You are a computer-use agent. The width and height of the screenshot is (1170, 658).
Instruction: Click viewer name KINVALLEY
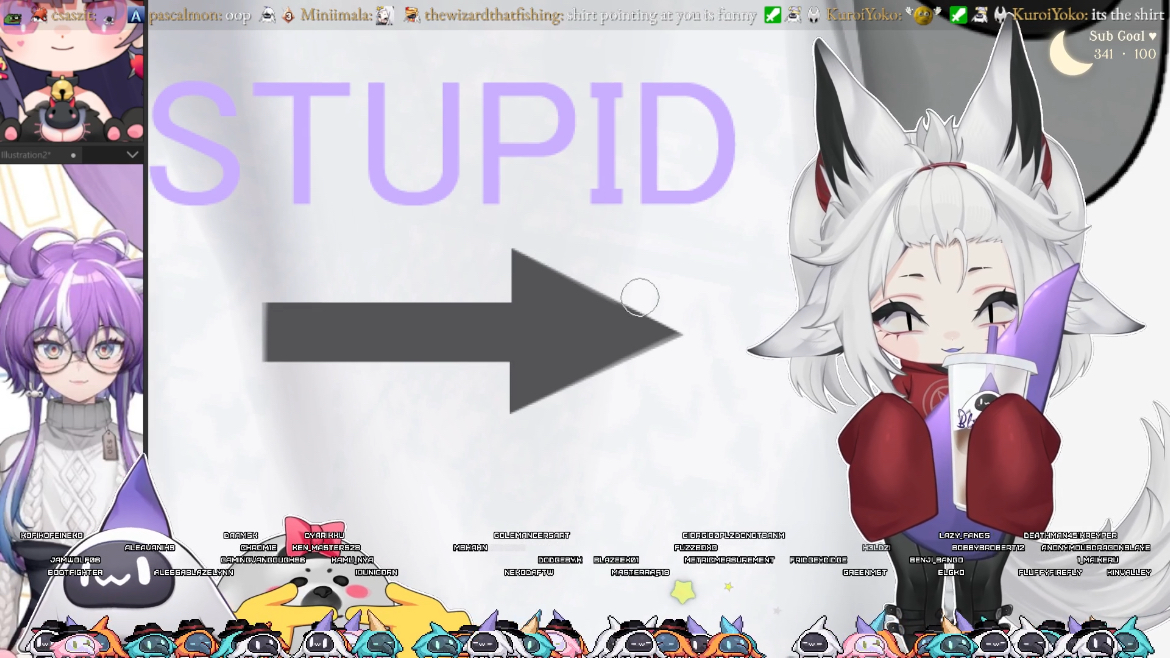coord(1129,572)
